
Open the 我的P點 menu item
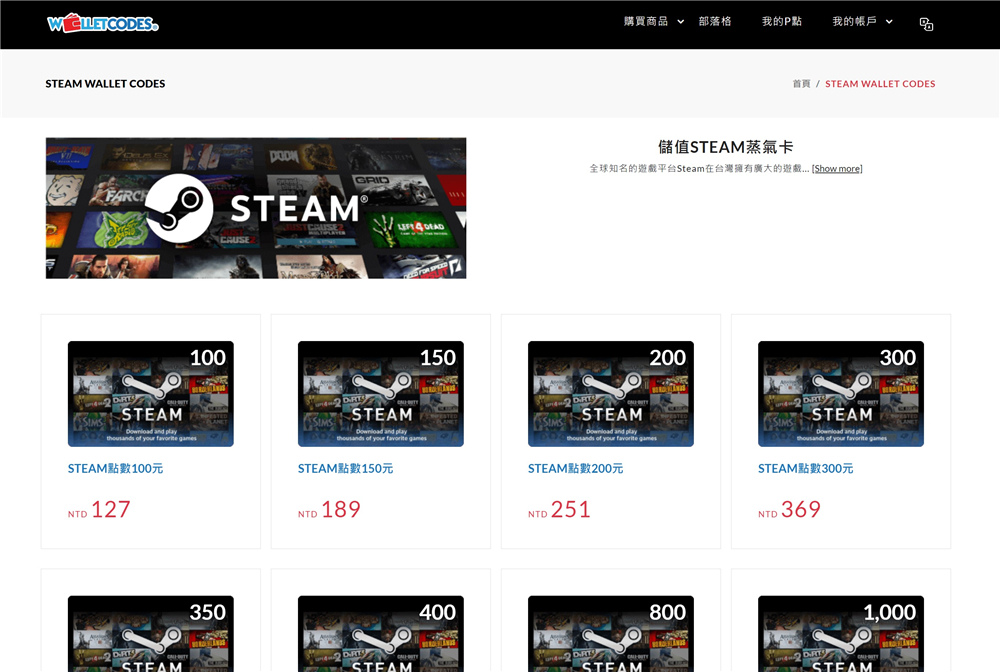pyautogui.click(x=782, y=22)
